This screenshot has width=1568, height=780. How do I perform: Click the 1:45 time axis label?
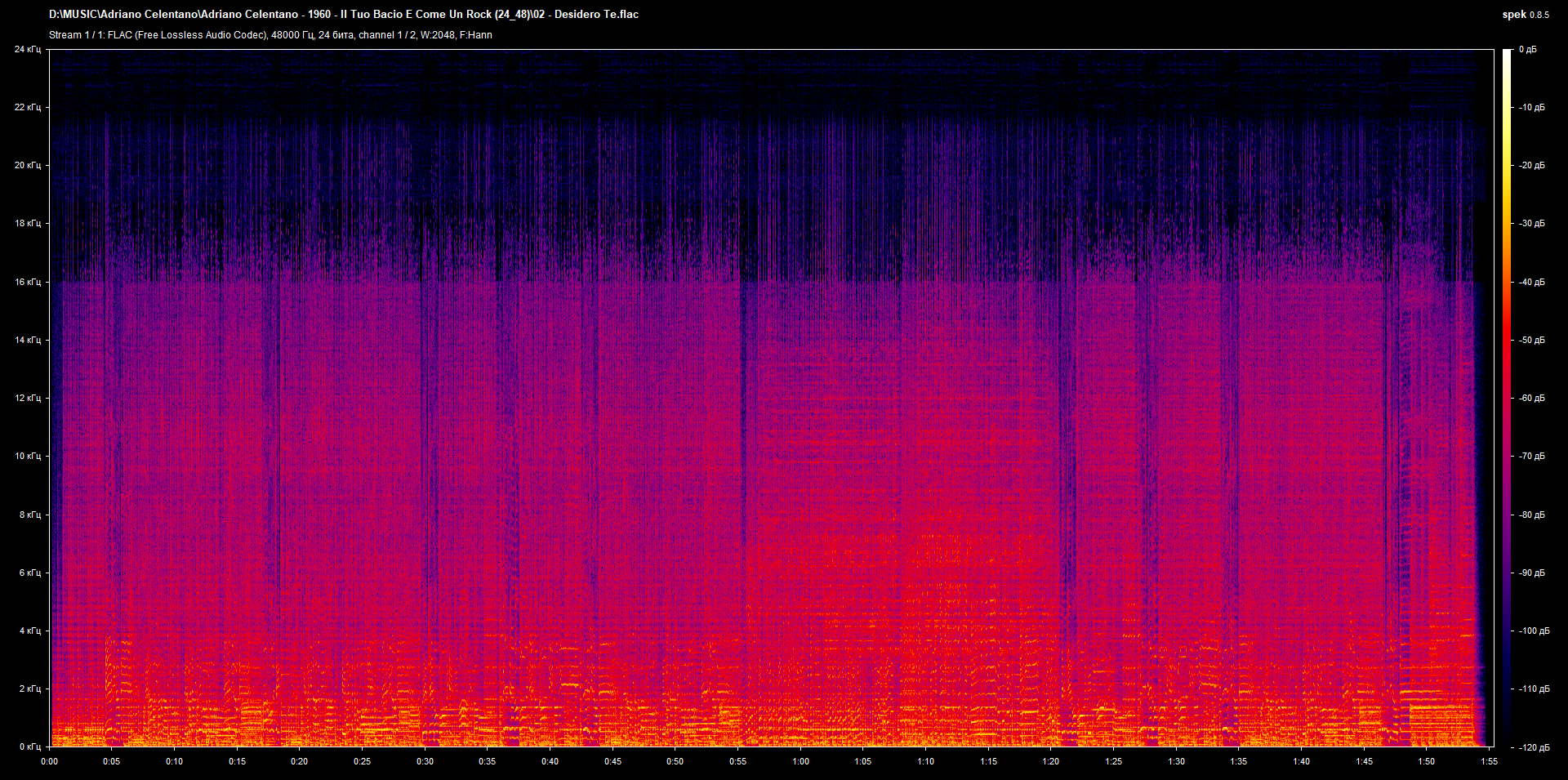coord(1365,761)
